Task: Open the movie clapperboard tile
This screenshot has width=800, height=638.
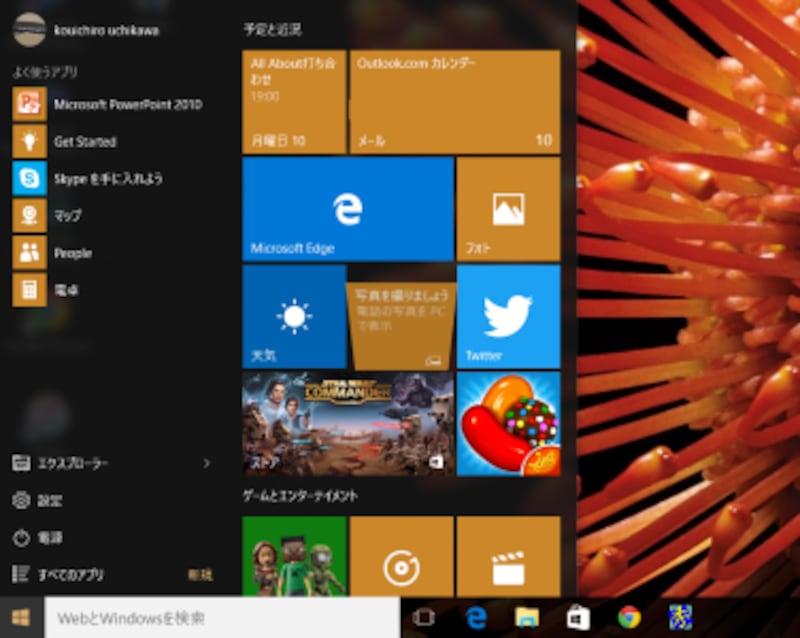Action: point(509,556)
